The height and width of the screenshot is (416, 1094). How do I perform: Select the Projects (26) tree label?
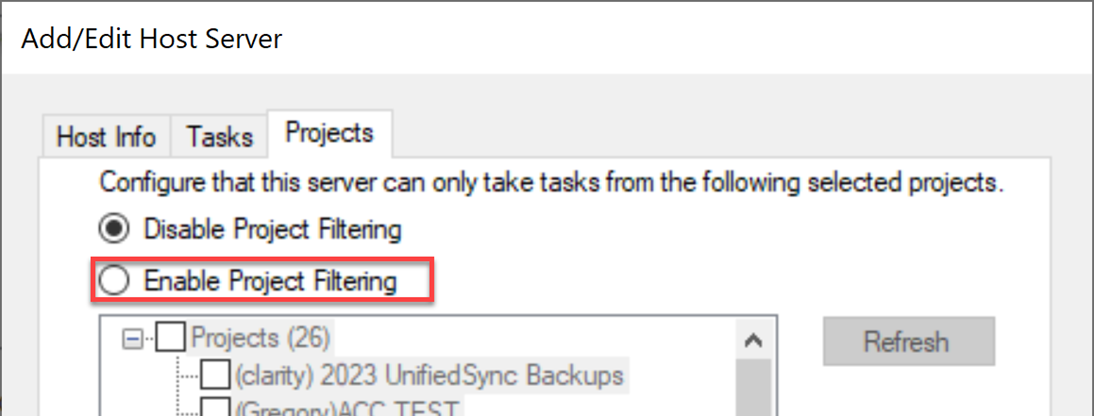pyautogui.click(x=260, y=338)
